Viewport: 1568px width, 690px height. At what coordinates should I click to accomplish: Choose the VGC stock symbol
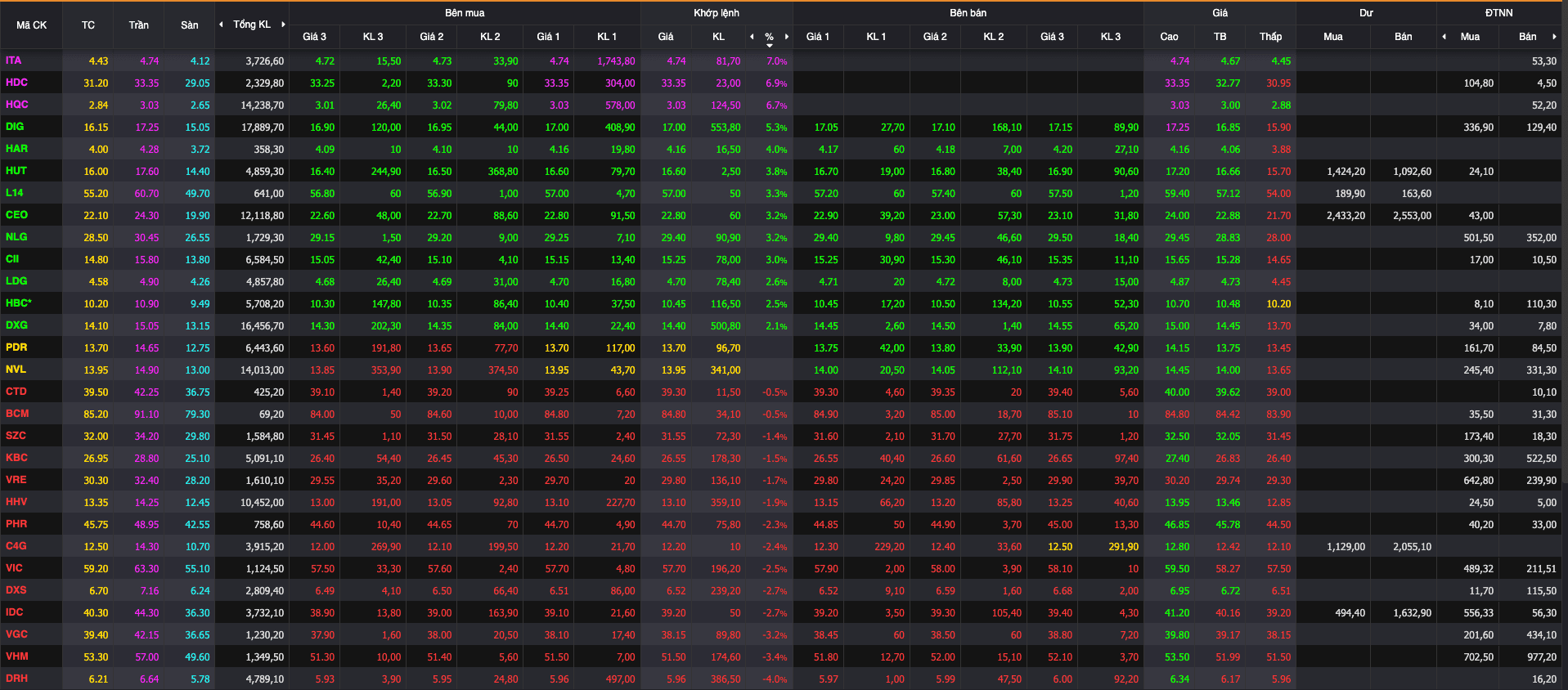[16, 634]
